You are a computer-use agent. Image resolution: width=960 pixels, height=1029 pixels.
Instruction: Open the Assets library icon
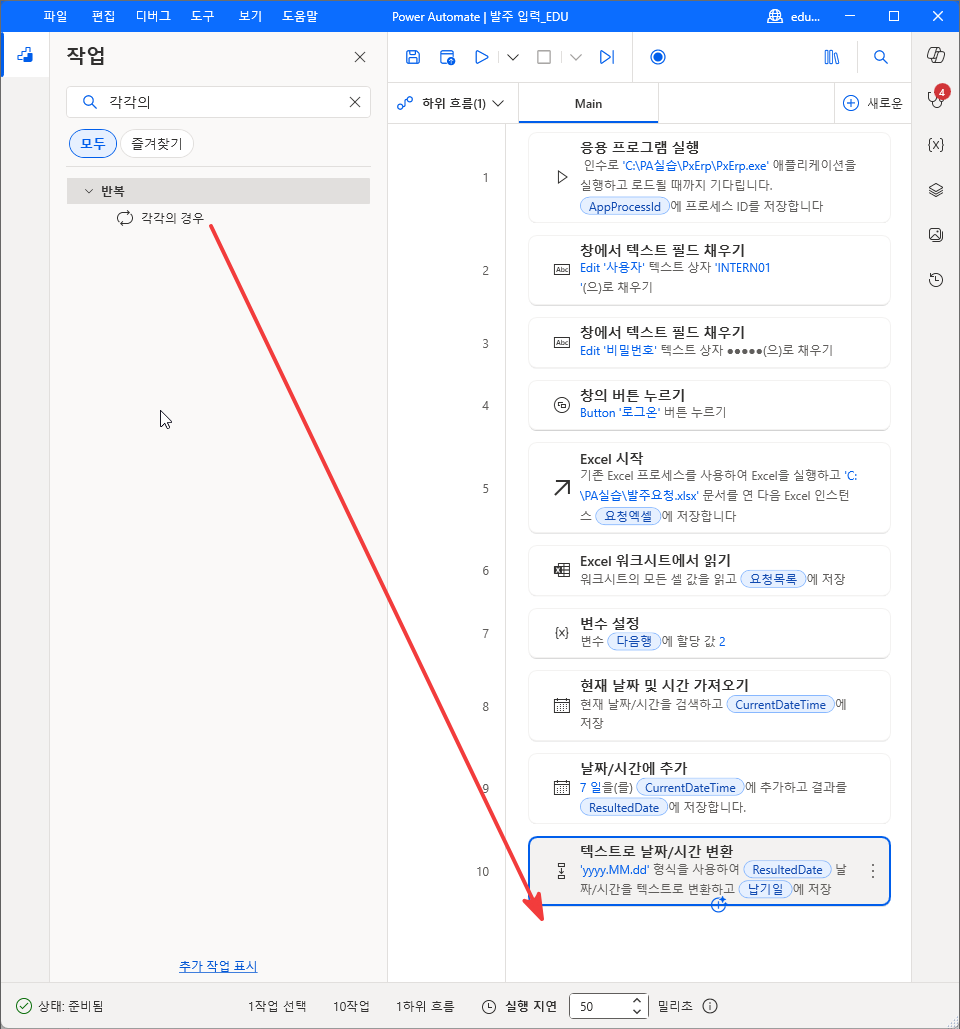831,57
